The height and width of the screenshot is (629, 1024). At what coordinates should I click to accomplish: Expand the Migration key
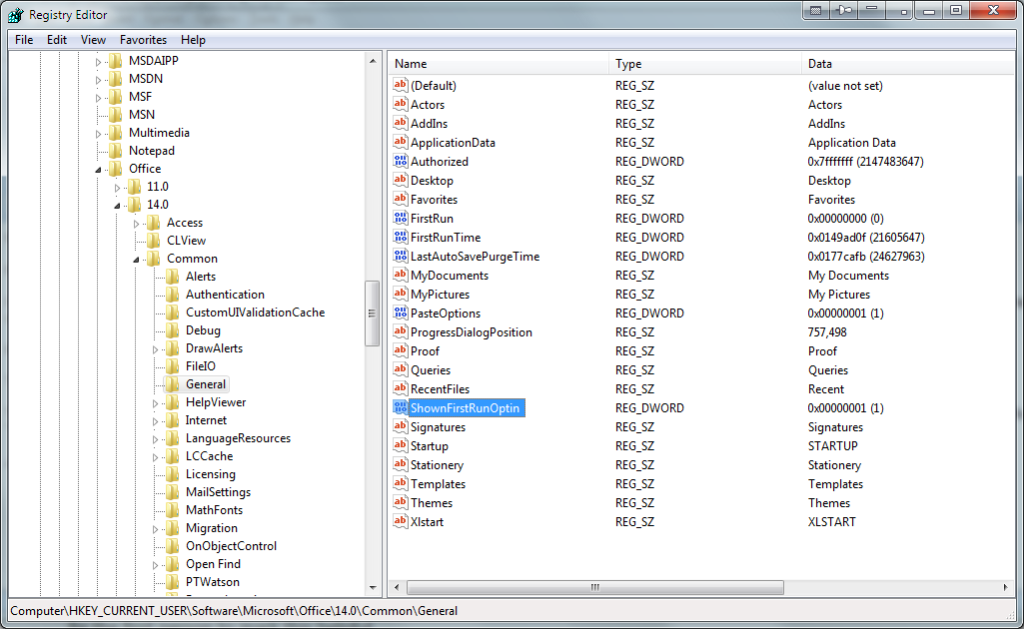coord(153,527)
